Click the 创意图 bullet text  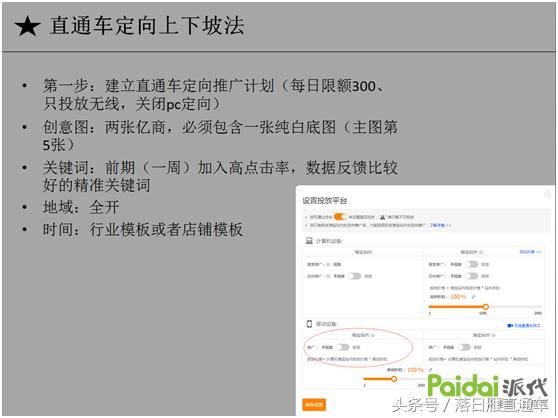(x=220, y=136)
